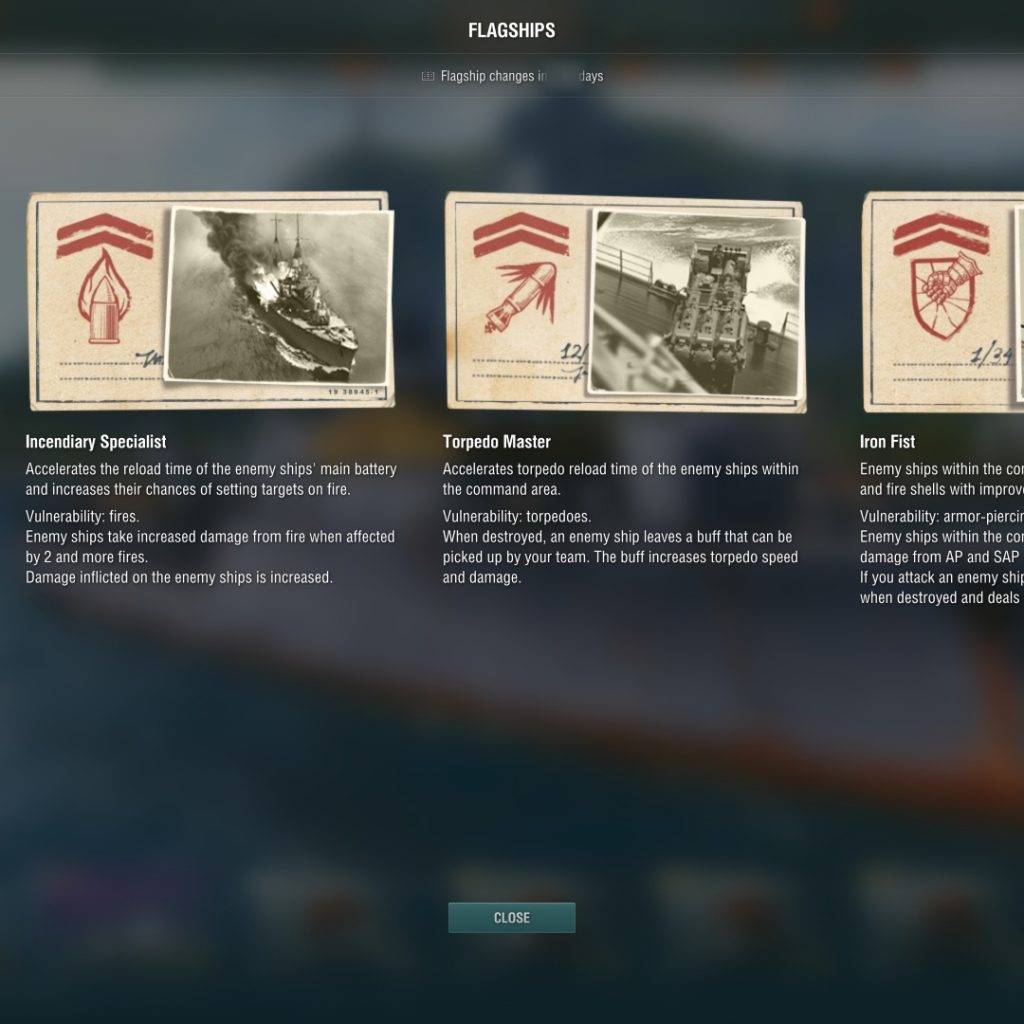The image size is (1024, 1024).
Task: Click the FLAGSHIPS title at top
Action: (x=511, y=31)
